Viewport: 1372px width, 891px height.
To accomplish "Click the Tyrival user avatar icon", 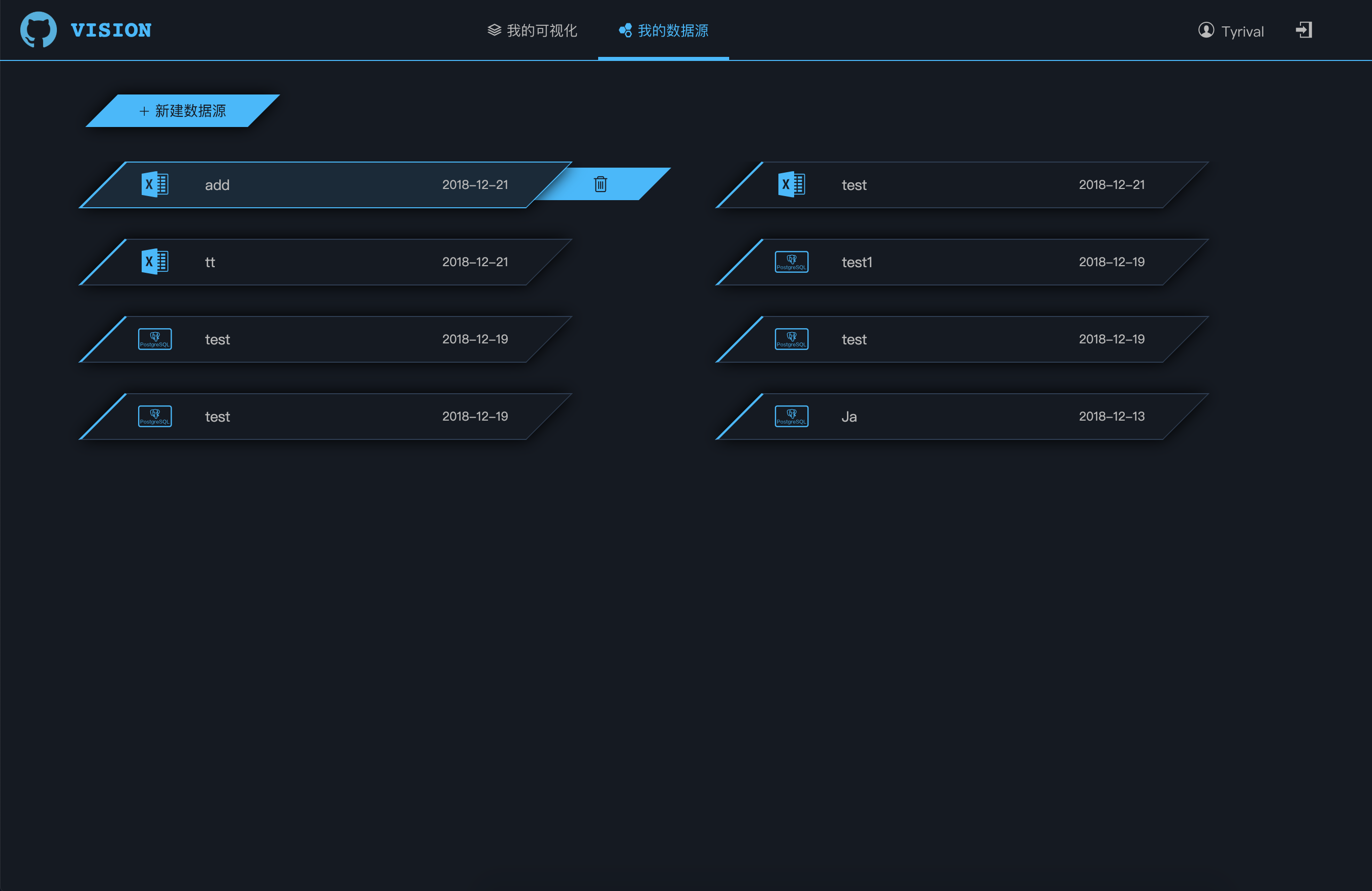I will pos(1206,30).
